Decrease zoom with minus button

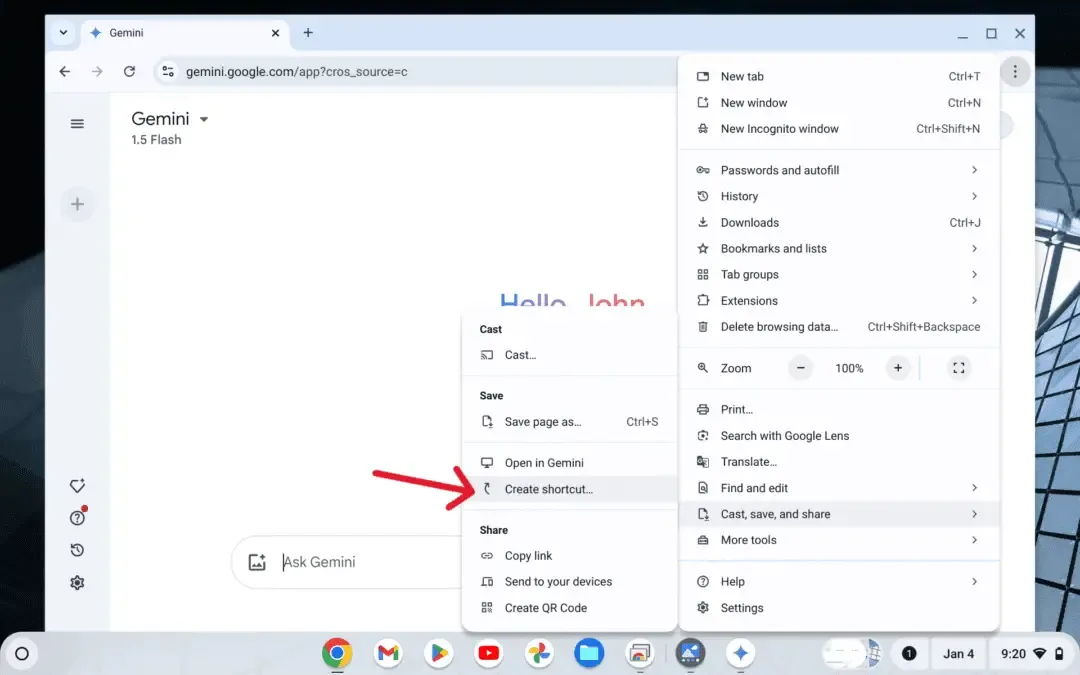[x=800, y=368]
